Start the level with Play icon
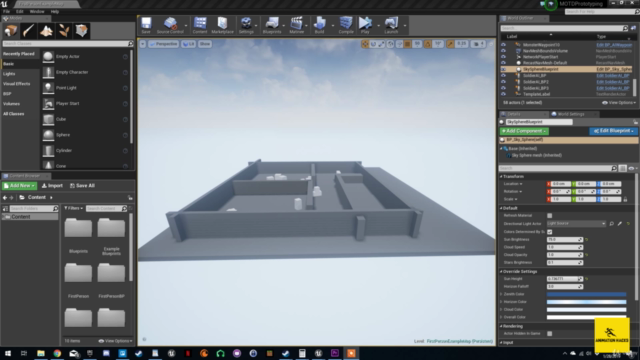 (365, 25)
